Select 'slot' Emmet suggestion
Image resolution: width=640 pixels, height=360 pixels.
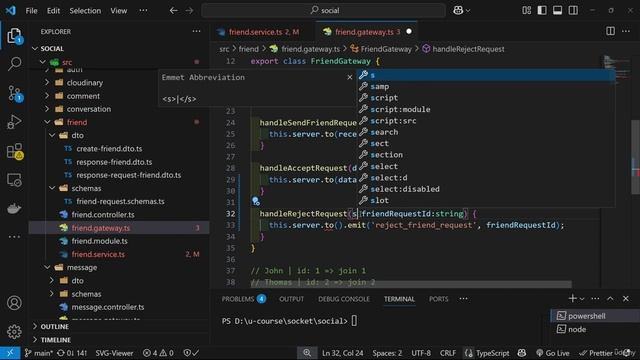point(486,200)
